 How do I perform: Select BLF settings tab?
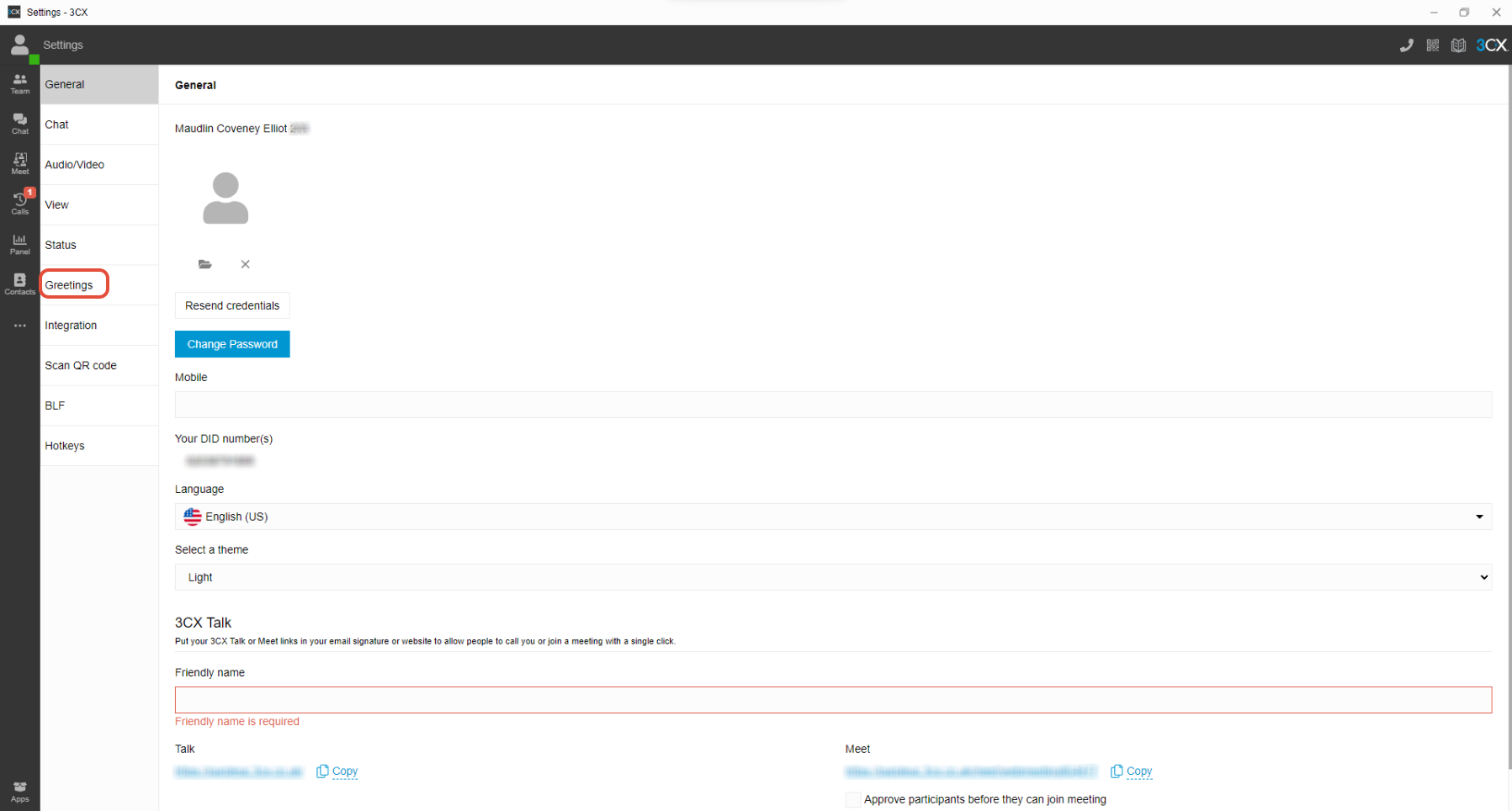click(x=99, y=405)
